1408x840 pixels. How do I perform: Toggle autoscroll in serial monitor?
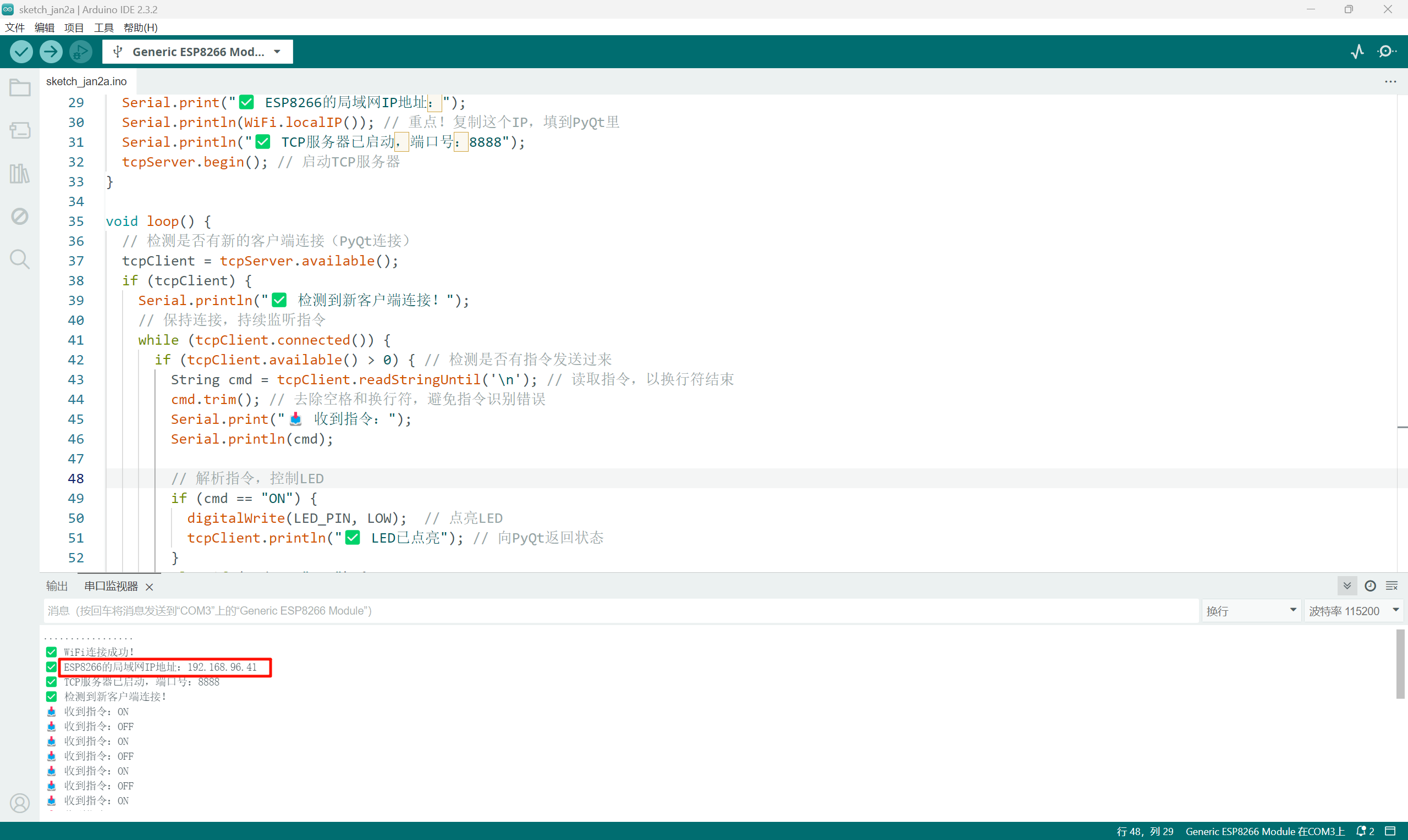pyautogui.click(x=1347, y=586)
